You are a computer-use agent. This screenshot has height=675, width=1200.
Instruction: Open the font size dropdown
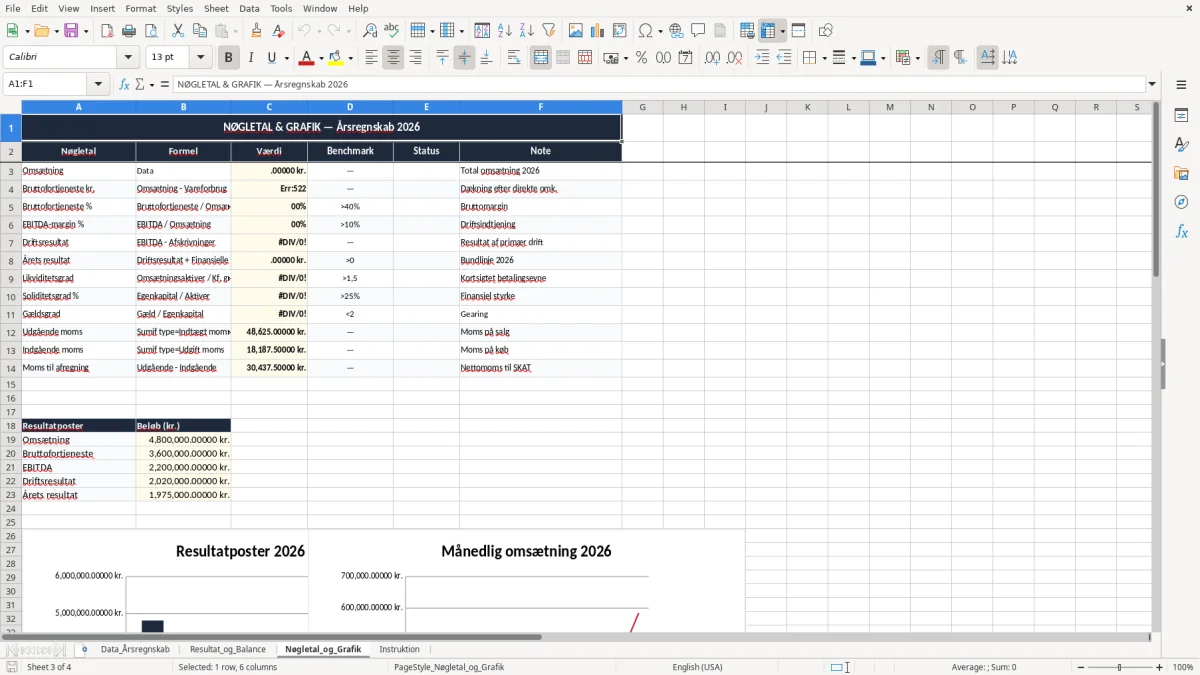(200, 58)
